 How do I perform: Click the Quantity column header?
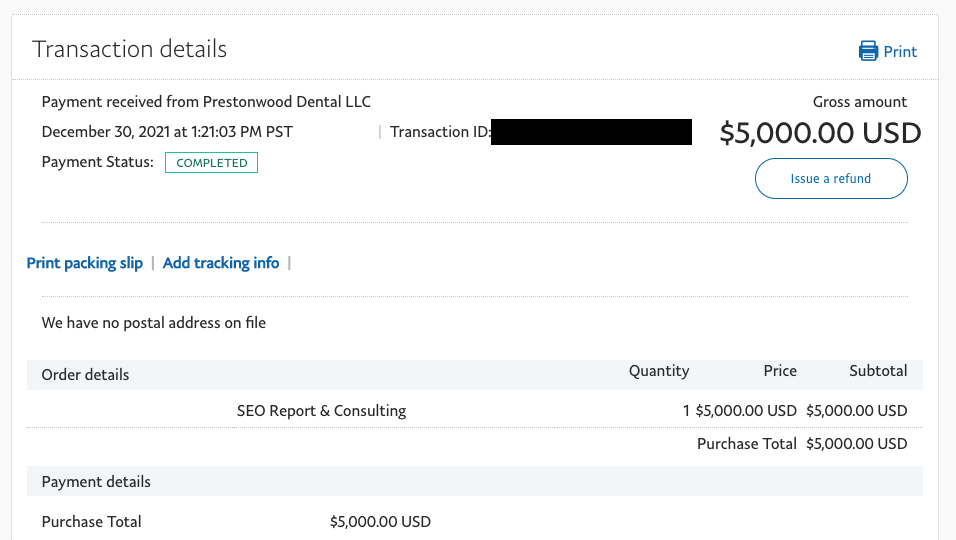click(x=659, y=371)
